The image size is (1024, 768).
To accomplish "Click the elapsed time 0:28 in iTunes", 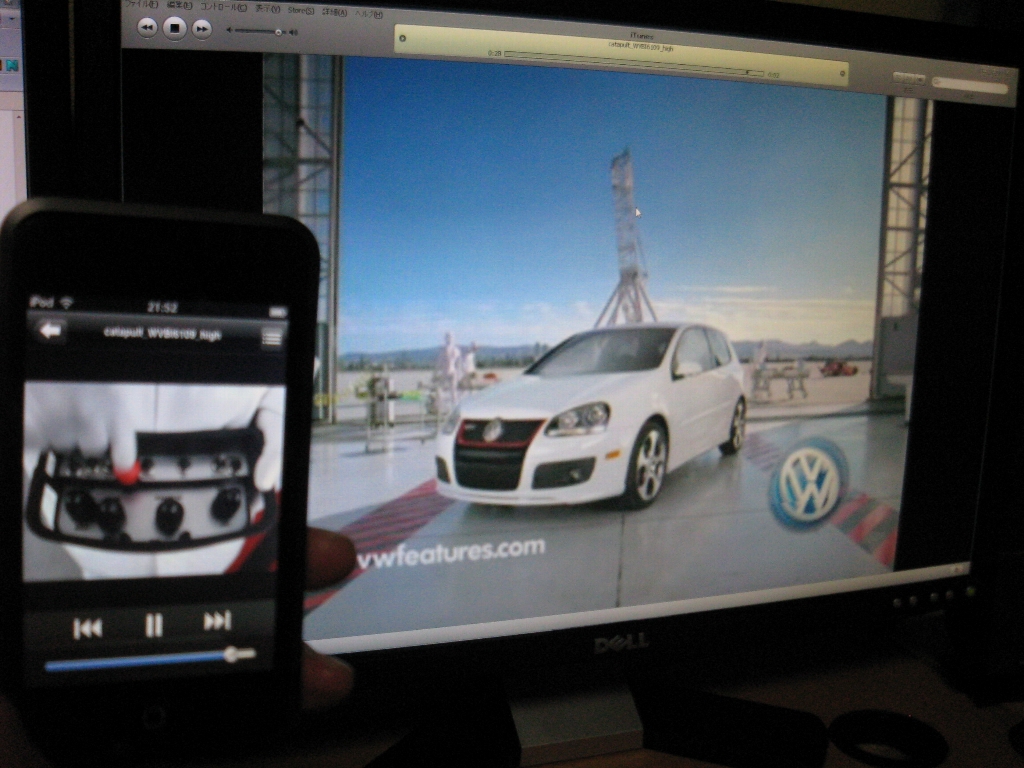I will [494, 53].
